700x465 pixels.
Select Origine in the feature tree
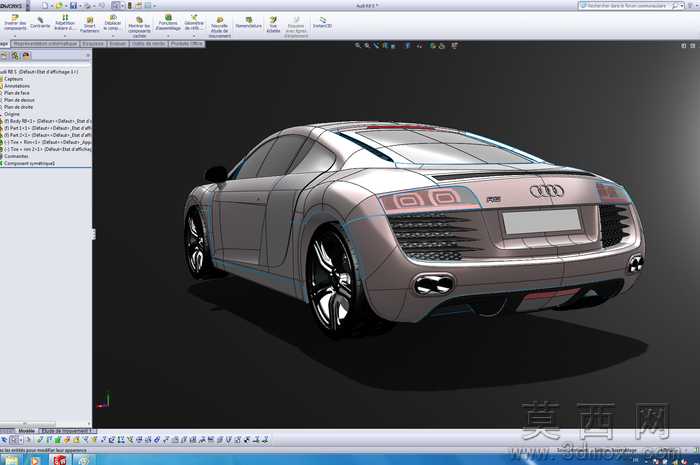point(12,114)
